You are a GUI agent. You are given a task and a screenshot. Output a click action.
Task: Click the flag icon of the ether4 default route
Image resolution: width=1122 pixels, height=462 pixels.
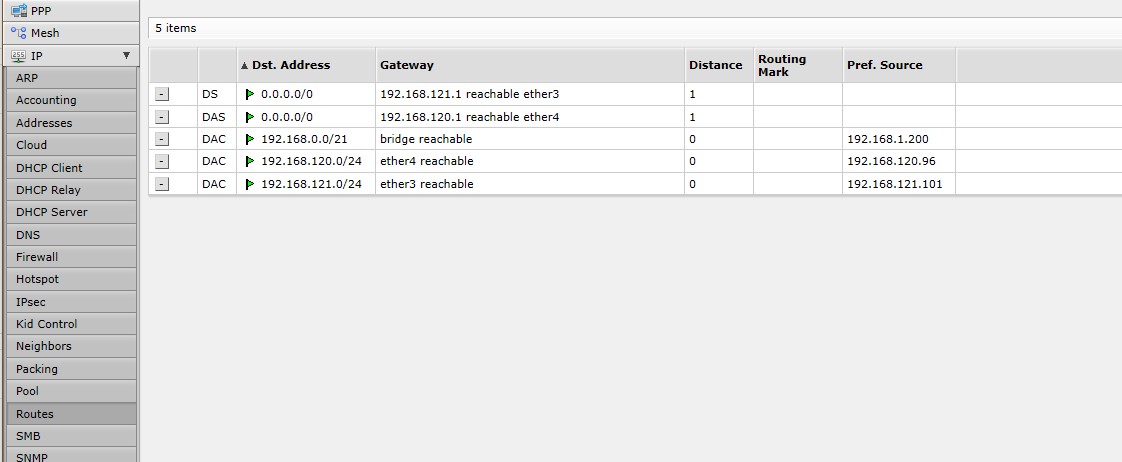(250, 117)
